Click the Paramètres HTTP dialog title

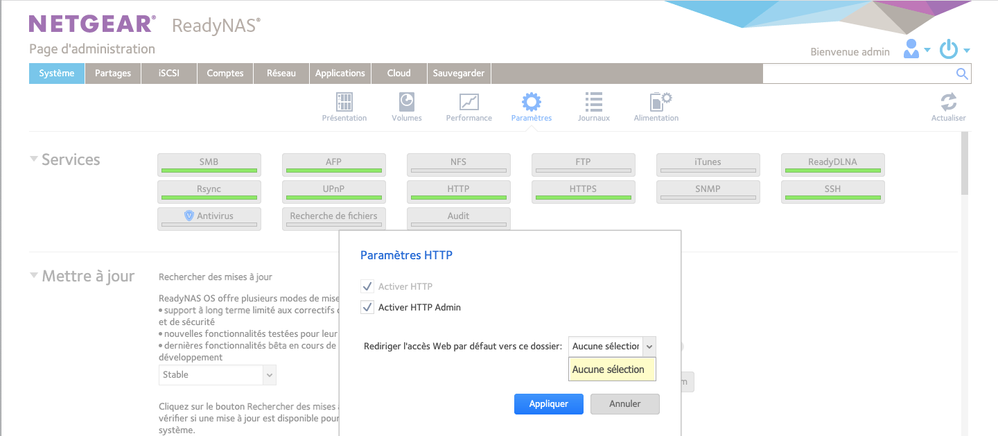coord(406,255)
